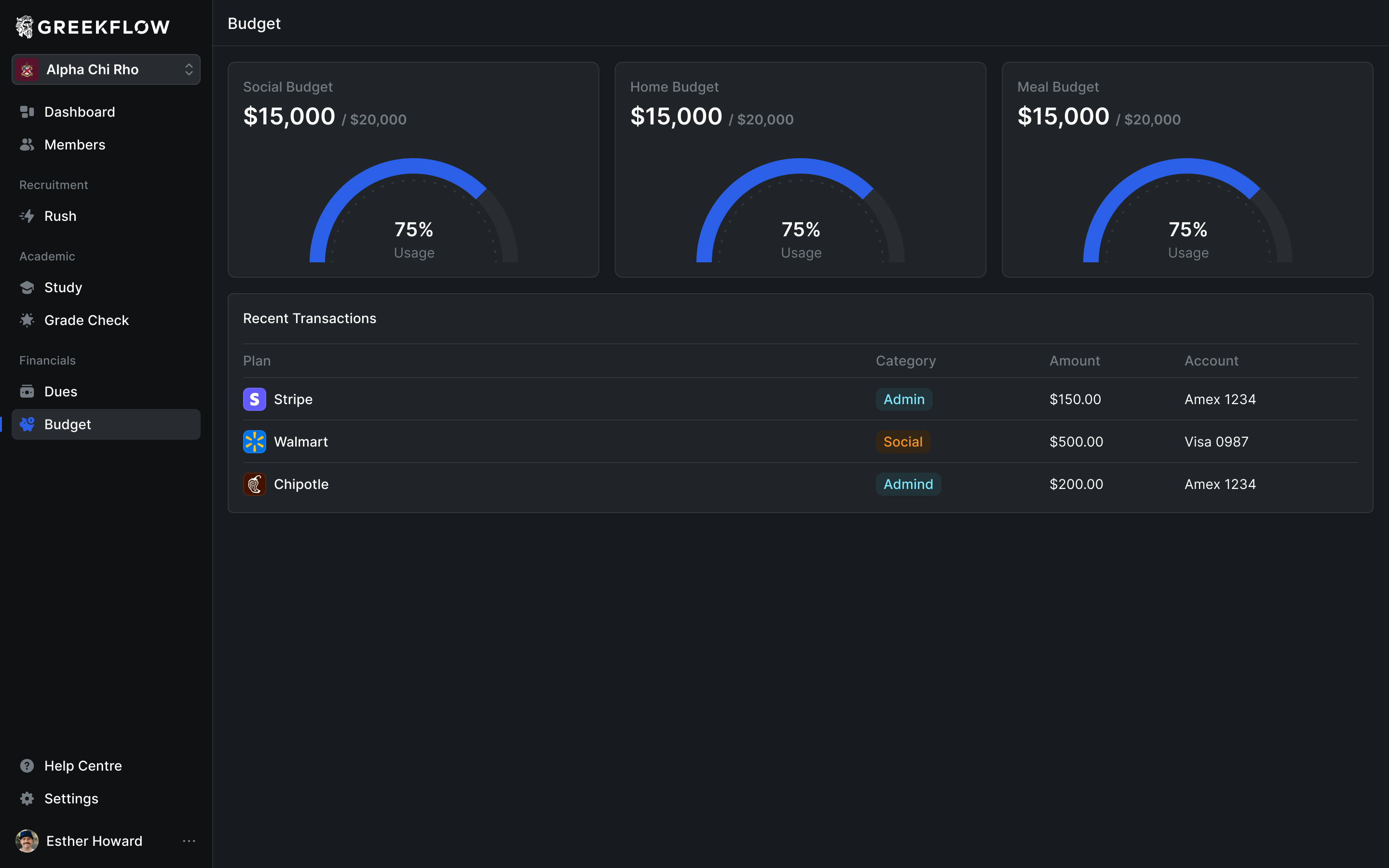Click the chapter selector up-down chevrons
Viewport: 1389px width, 868px height.
point(189,69)
